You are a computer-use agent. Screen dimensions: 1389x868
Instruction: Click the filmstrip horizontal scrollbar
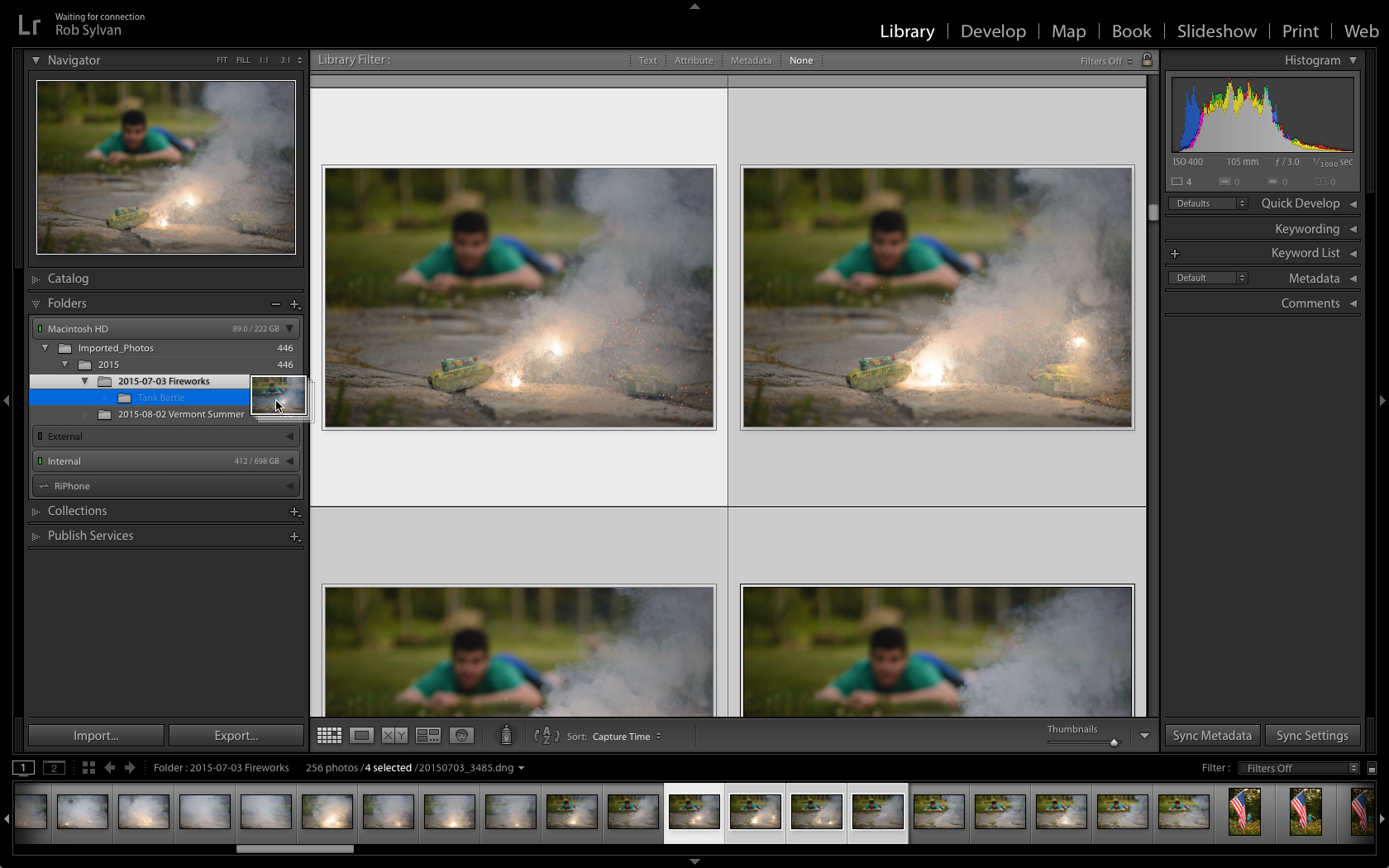tap(294, 849)
